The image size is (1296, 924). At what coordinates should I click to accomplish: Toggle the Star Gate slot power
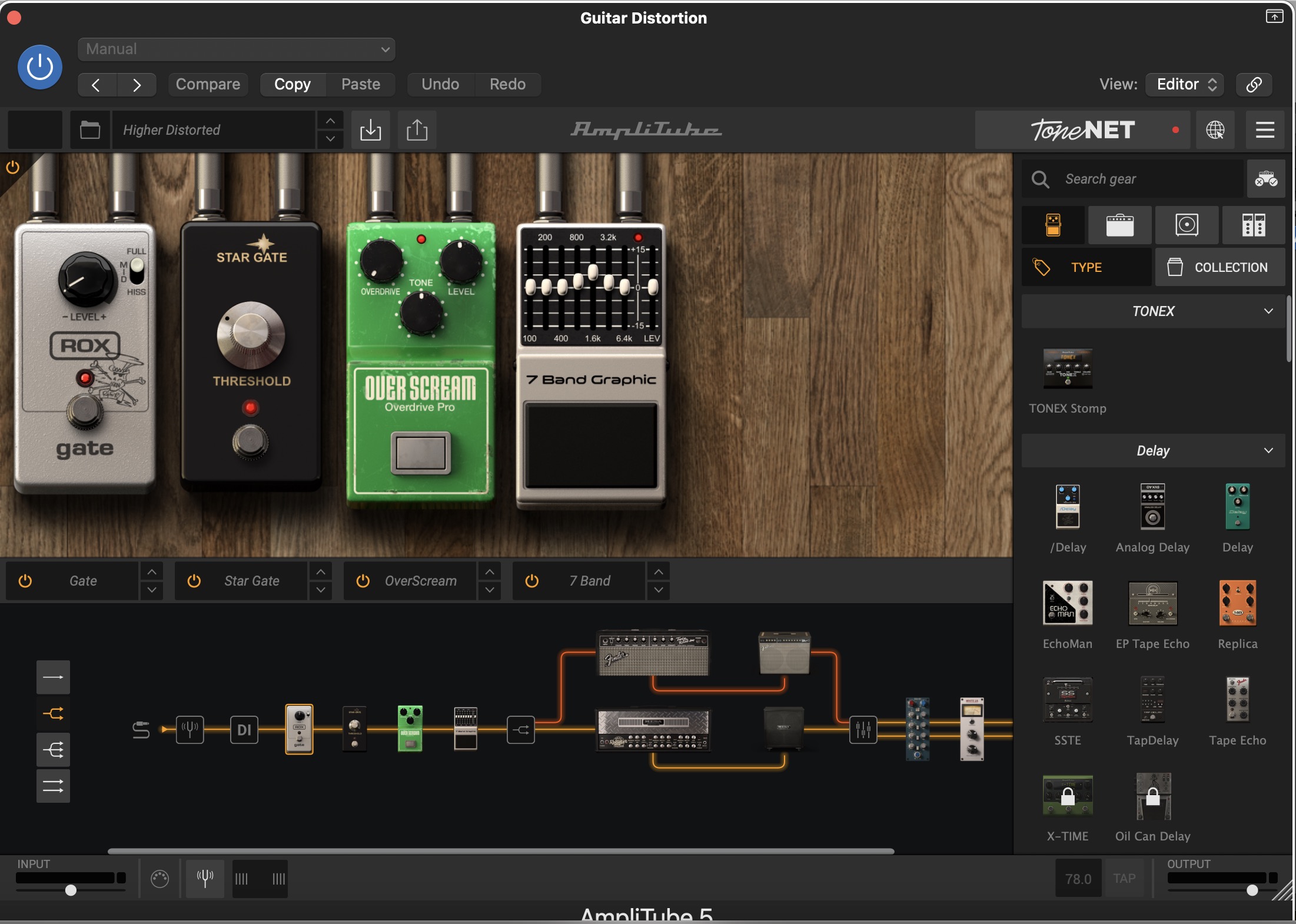194,581
